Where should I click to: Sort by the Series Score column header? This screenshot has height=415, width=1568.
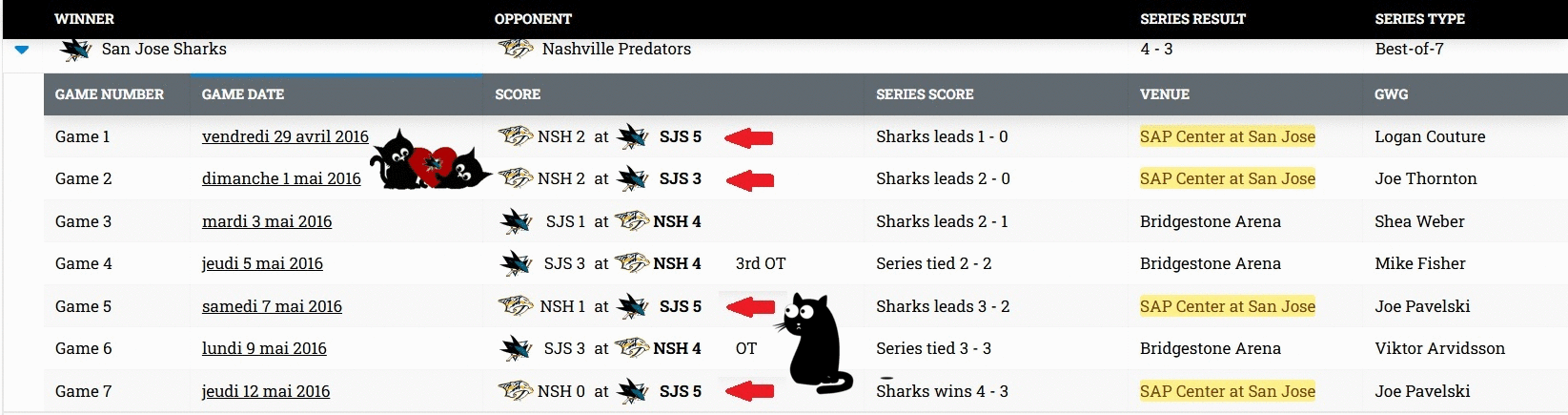[925, 94]
